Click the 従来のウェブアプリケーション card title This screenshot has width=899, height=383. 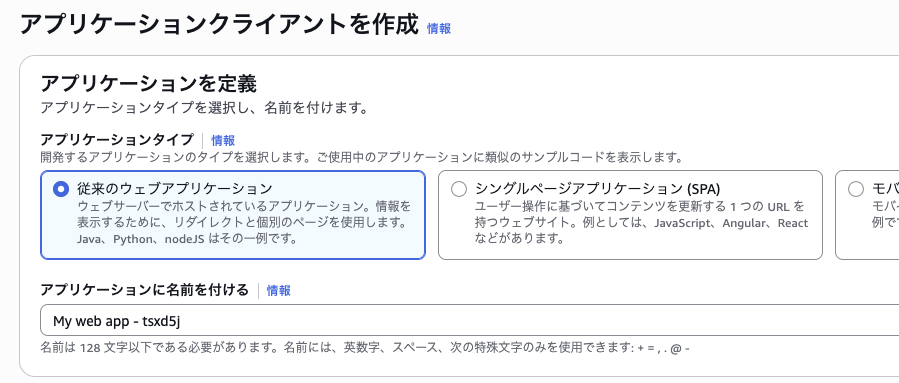[x=174, y=189]
